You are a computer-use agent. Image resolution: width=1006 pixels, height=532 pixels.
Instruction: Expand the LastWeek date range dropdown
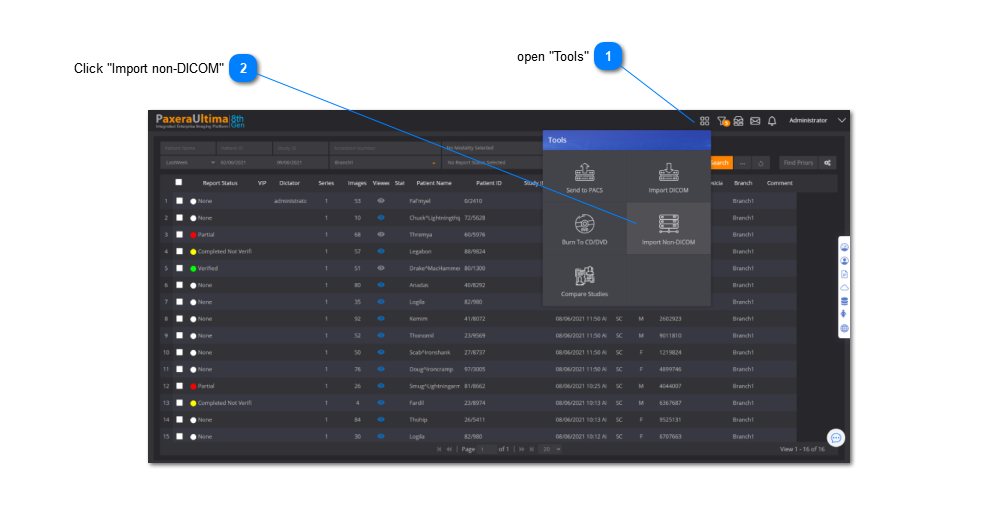(x=188, y=162)
